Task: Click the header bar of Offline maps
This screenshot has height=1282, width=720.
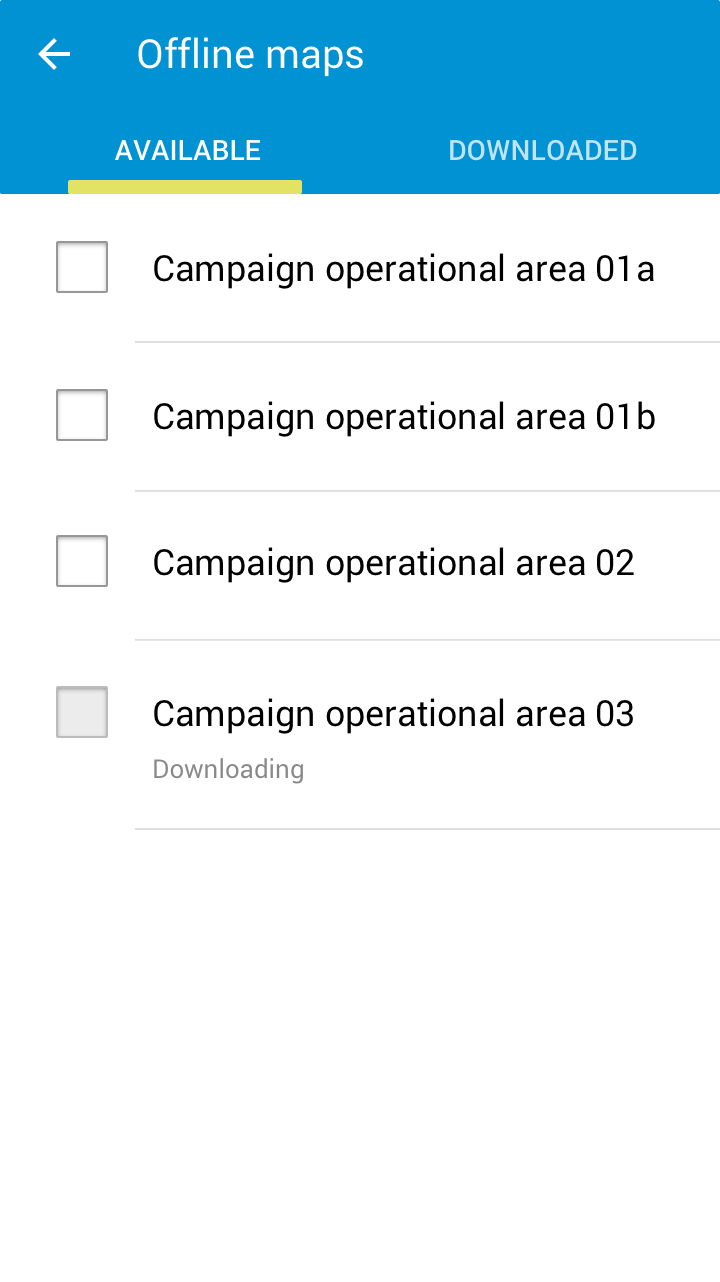Action: [x=360, y=54]
